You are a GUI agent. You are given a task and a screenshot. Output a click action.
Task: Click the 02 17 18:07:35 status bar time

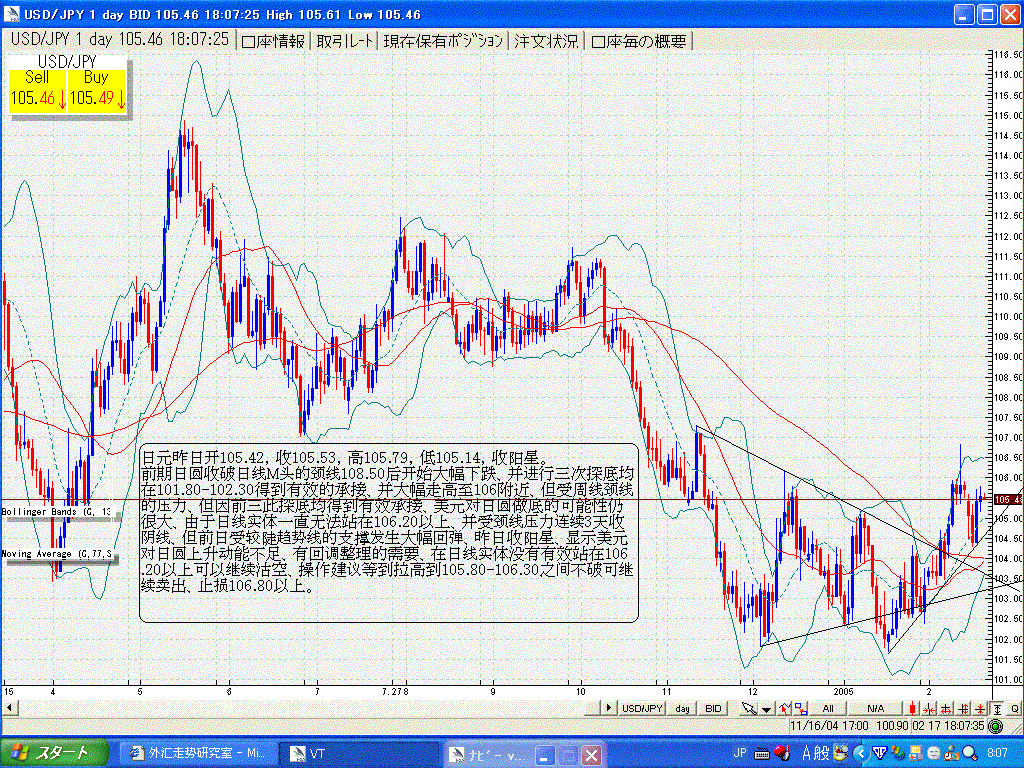coord(948,726)
